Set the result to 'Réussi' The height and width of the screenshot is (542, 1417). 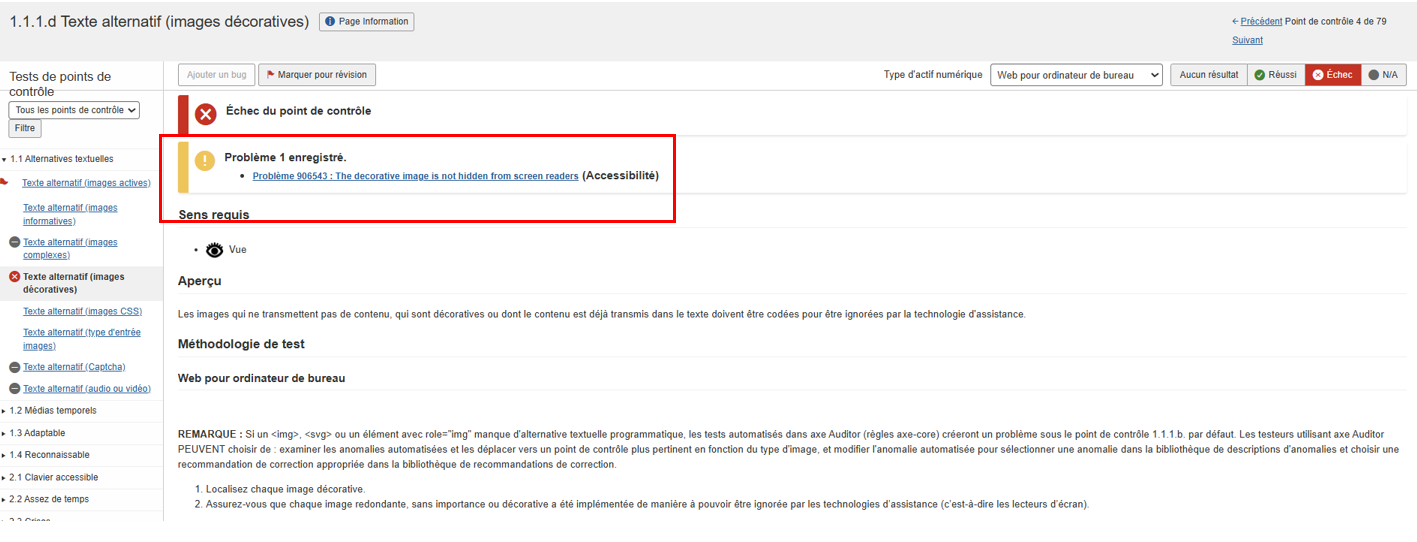tap(1275, 75)
